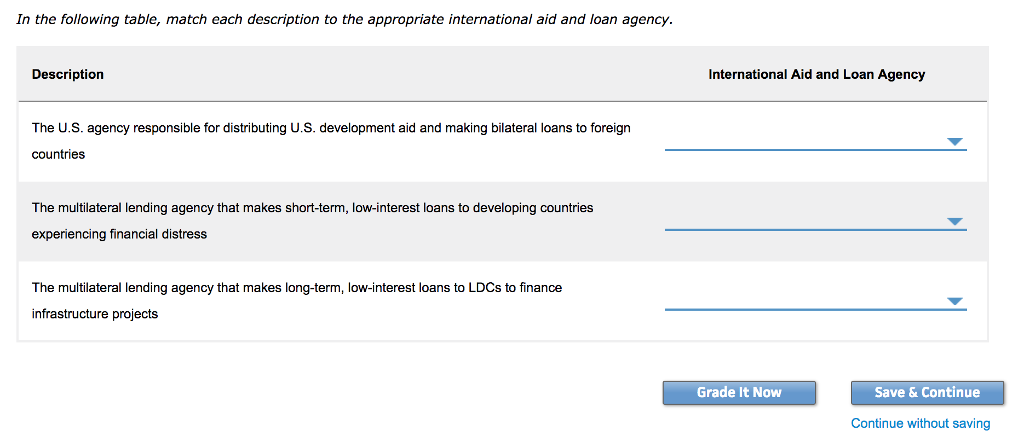Click the International Aid and Loan Agency header

(816, 74)
